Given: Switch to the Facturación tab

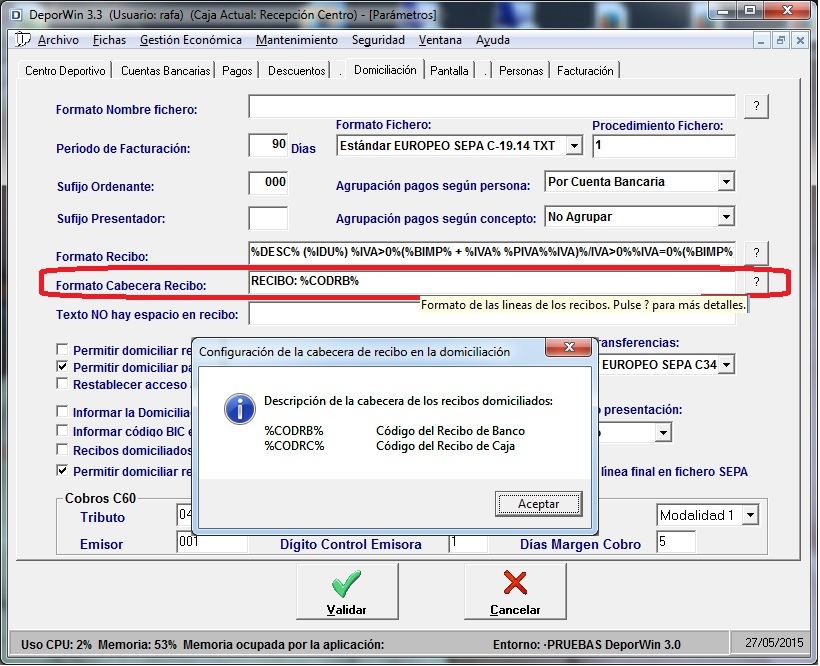Looking at the screenshot, I should (585, 71).
